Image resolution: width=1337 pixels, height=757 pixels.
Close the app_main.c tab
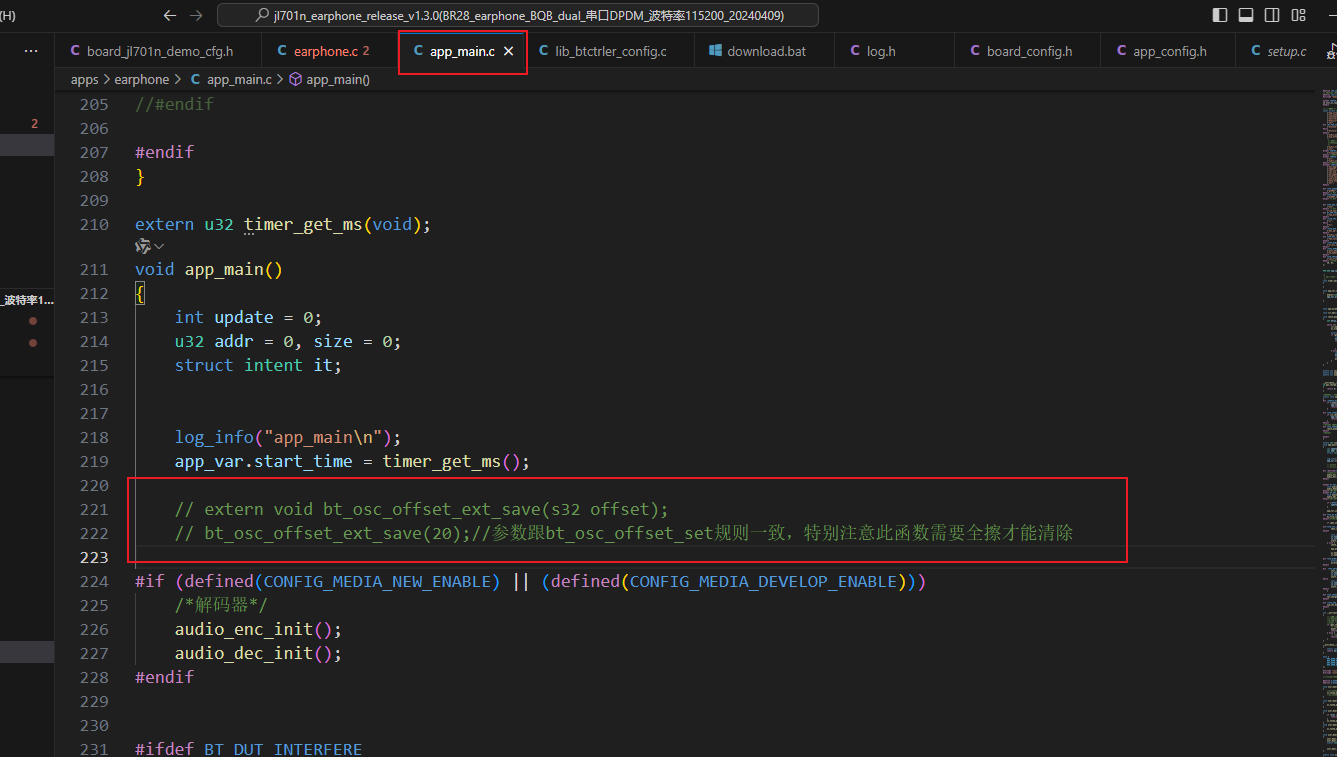pyautogui.click(x=508, y=51)
